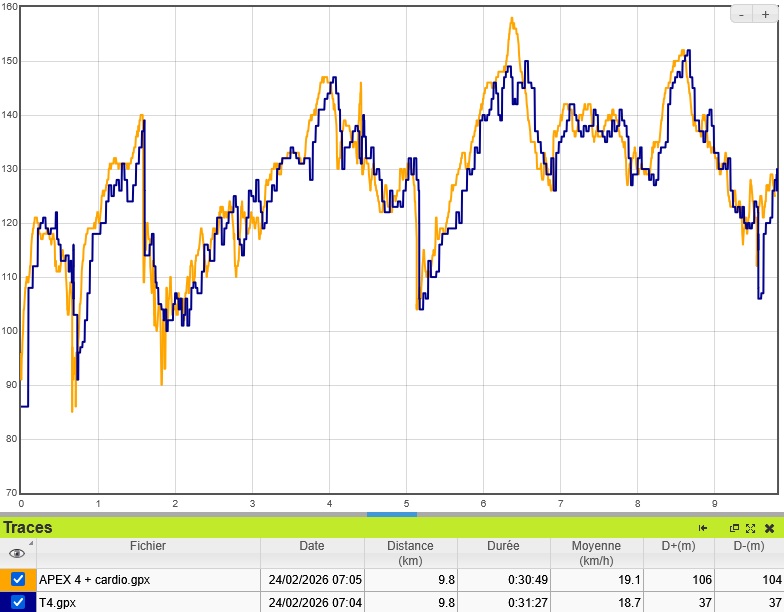Click the blue splitter handle above Traces panel

(x=391, y=514)
